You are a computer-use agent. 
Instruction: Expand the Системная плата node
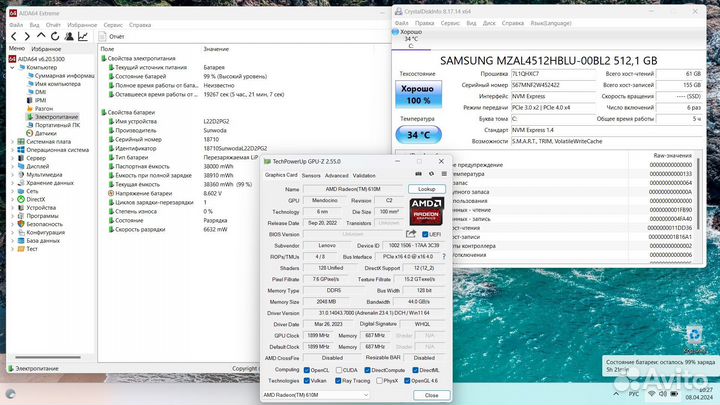[x=12, y=141]
